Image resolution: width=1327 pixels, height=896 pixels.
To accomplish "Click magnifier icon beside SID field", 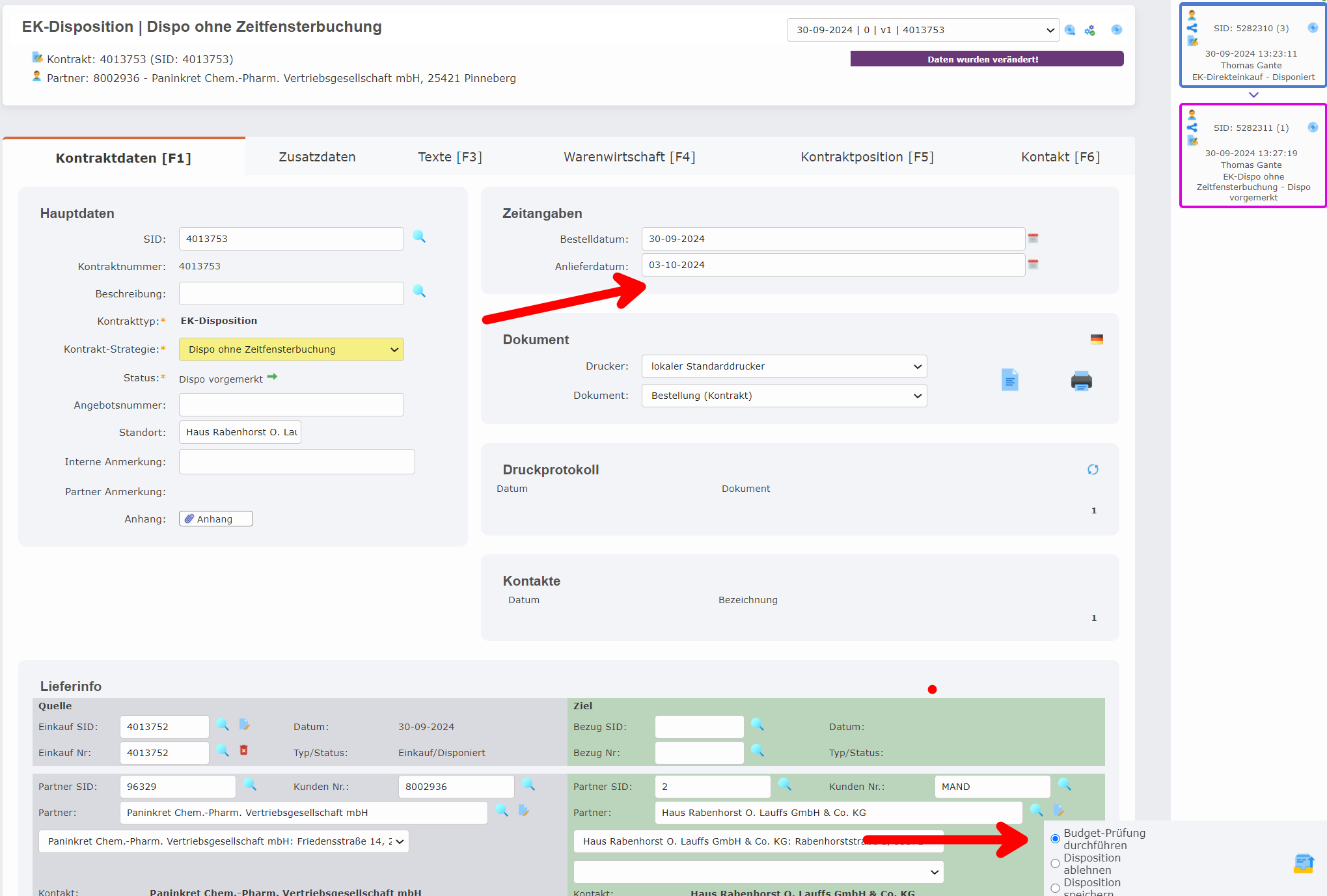I will point(419,237).
